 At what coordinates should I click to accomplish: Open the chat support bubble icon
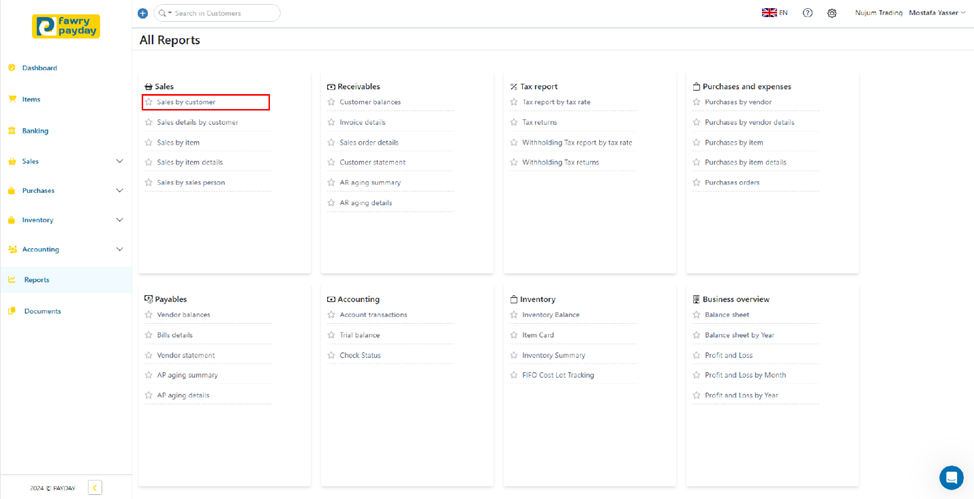coord(951,477)
